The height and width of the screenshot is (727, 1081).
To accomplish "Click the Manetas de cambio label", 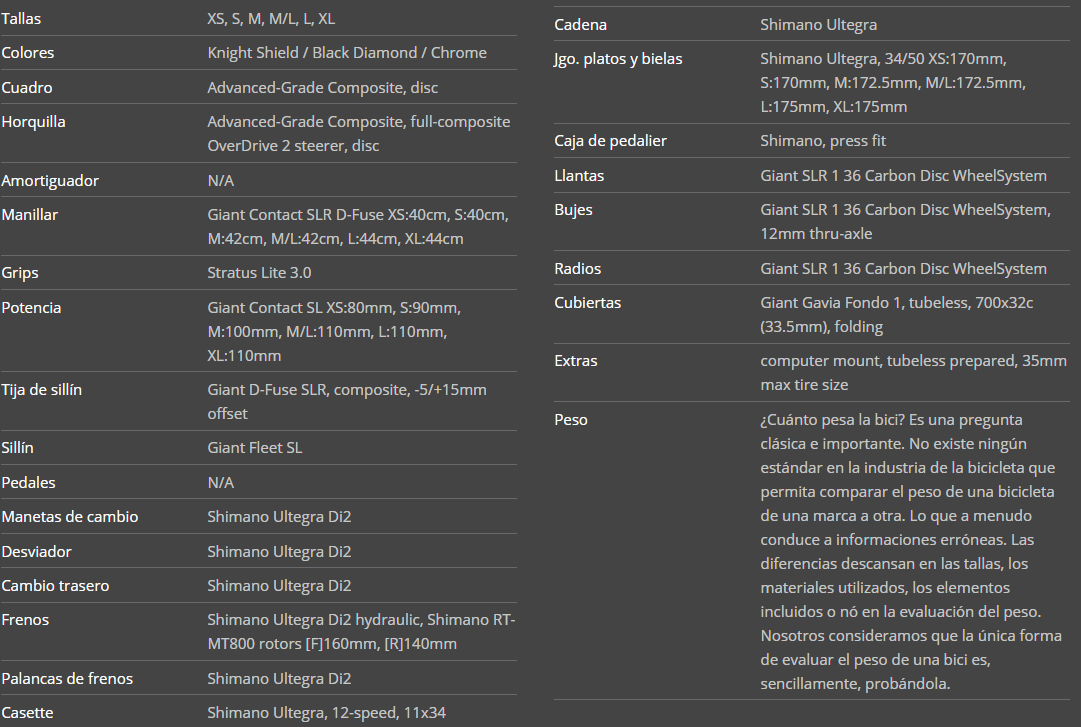I will pyautogui.click(x=70, y=517).
